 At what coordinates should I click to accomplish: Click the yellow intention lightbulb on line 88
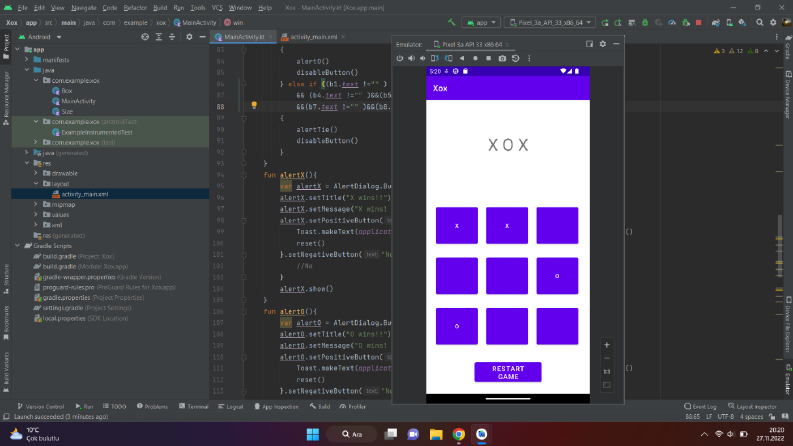point(254,106)
